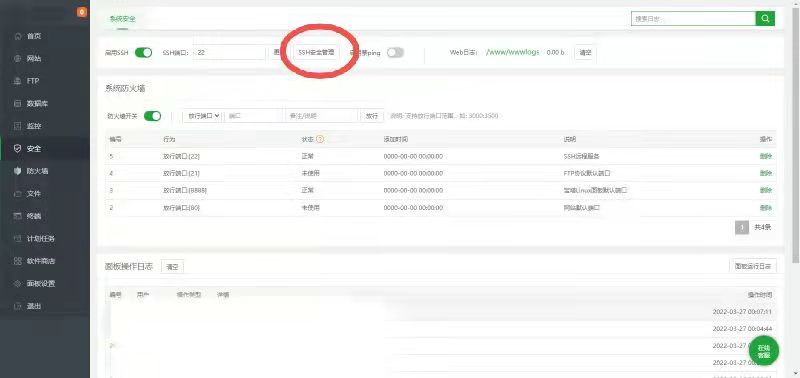Select the 安全 shield icon in sidebar
Viewport: 800px width, 378px height.
click(x=18, y=149)
